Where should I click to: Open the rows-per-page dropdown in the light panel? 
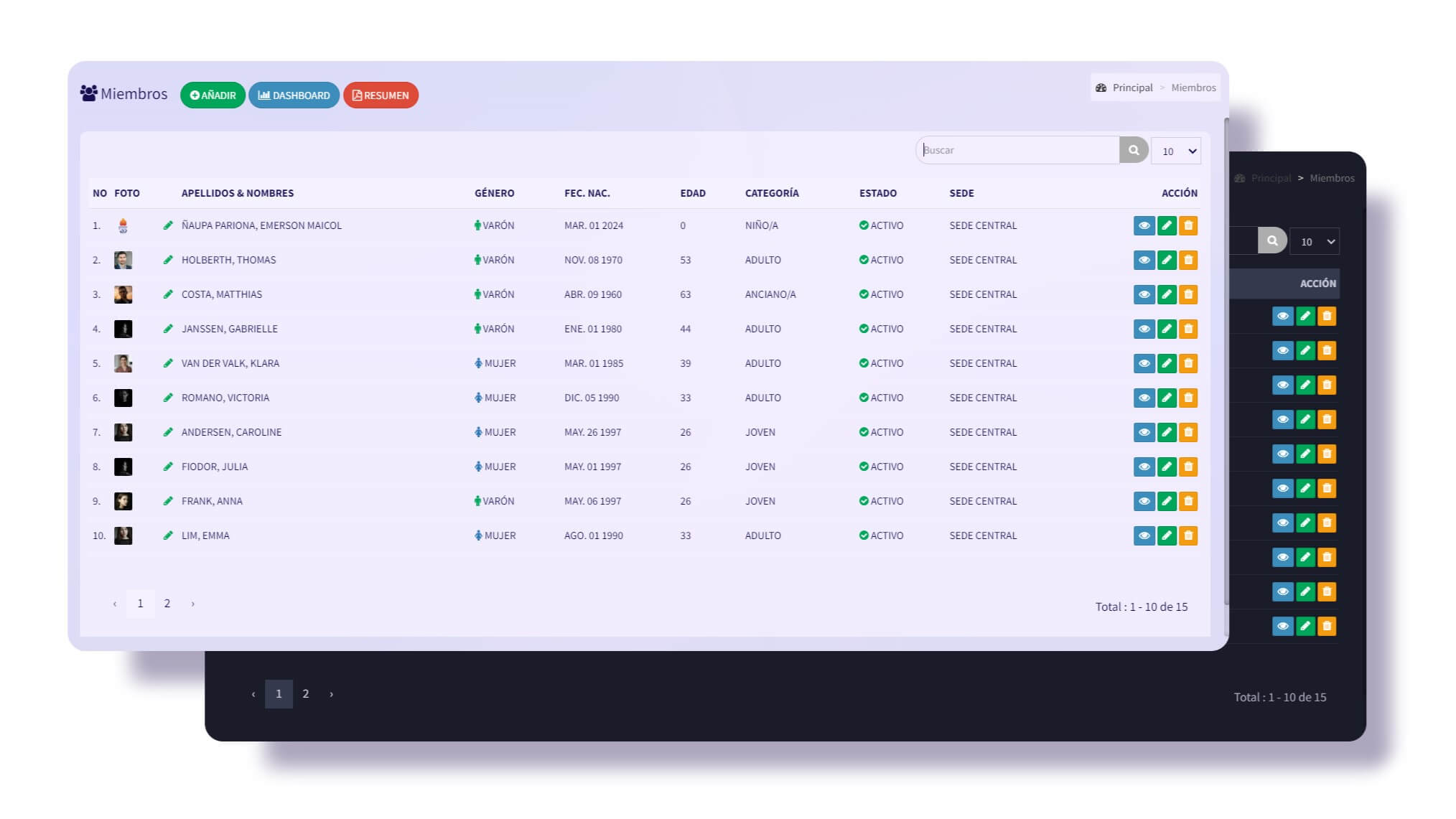pyautogui.click(x=1176, y=151)
